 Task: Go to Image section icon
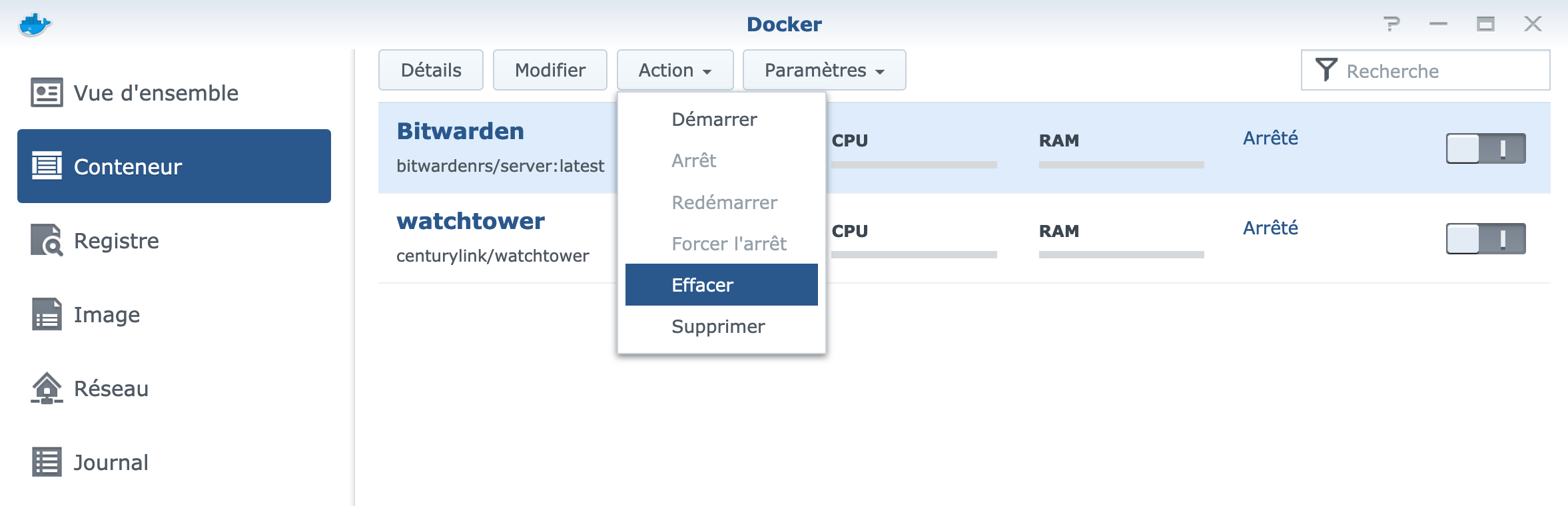point(47,314)
